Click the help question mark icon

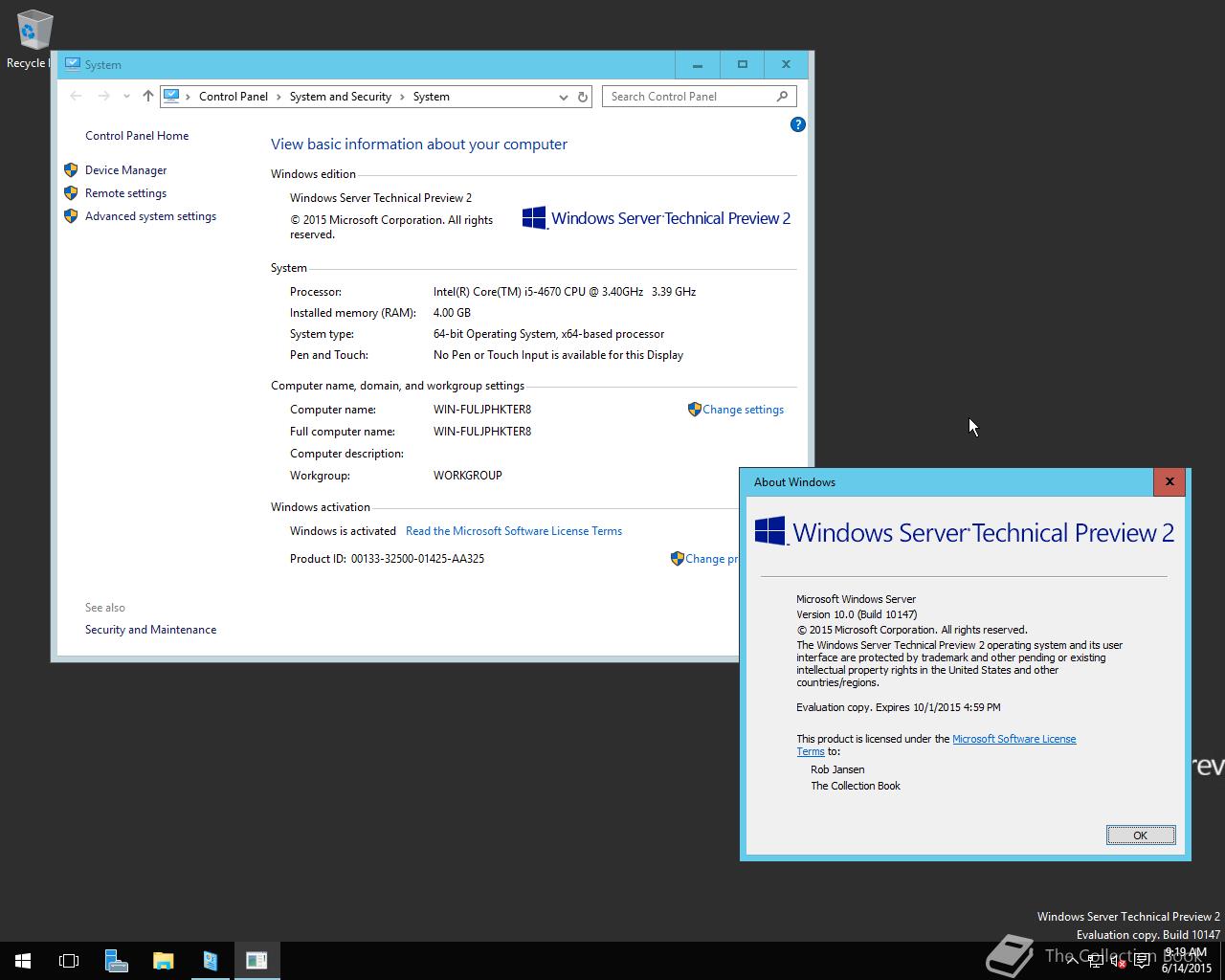[x=798, y=124]
